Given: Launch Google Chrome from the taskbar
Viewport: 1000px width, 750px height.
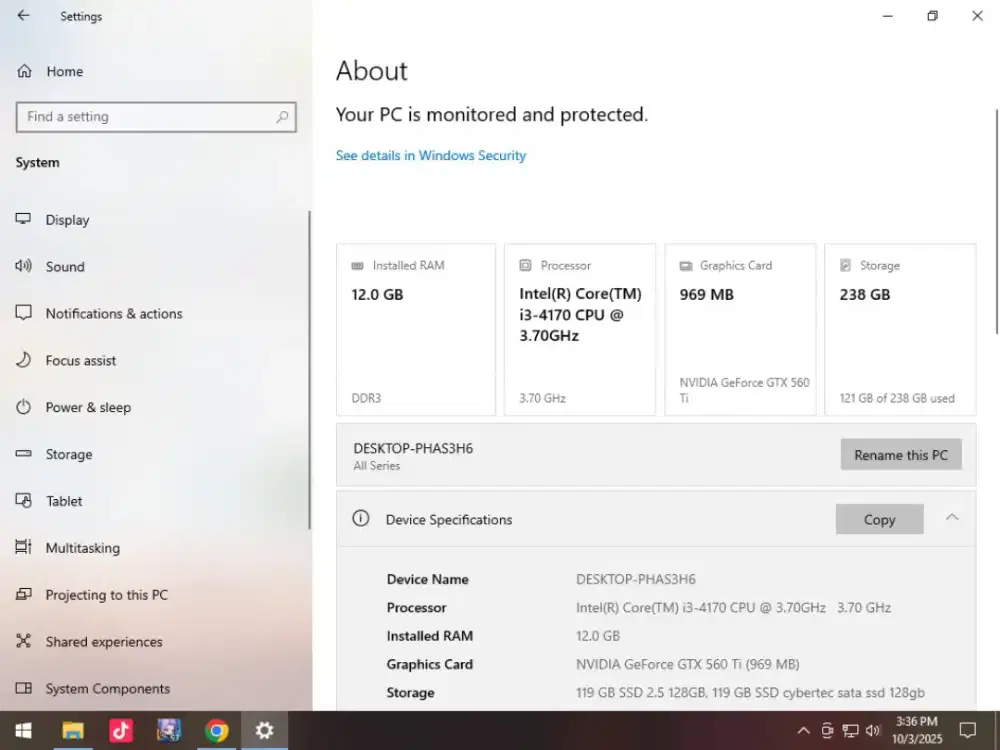Looking at the screenshot, I should pos(216,731).
